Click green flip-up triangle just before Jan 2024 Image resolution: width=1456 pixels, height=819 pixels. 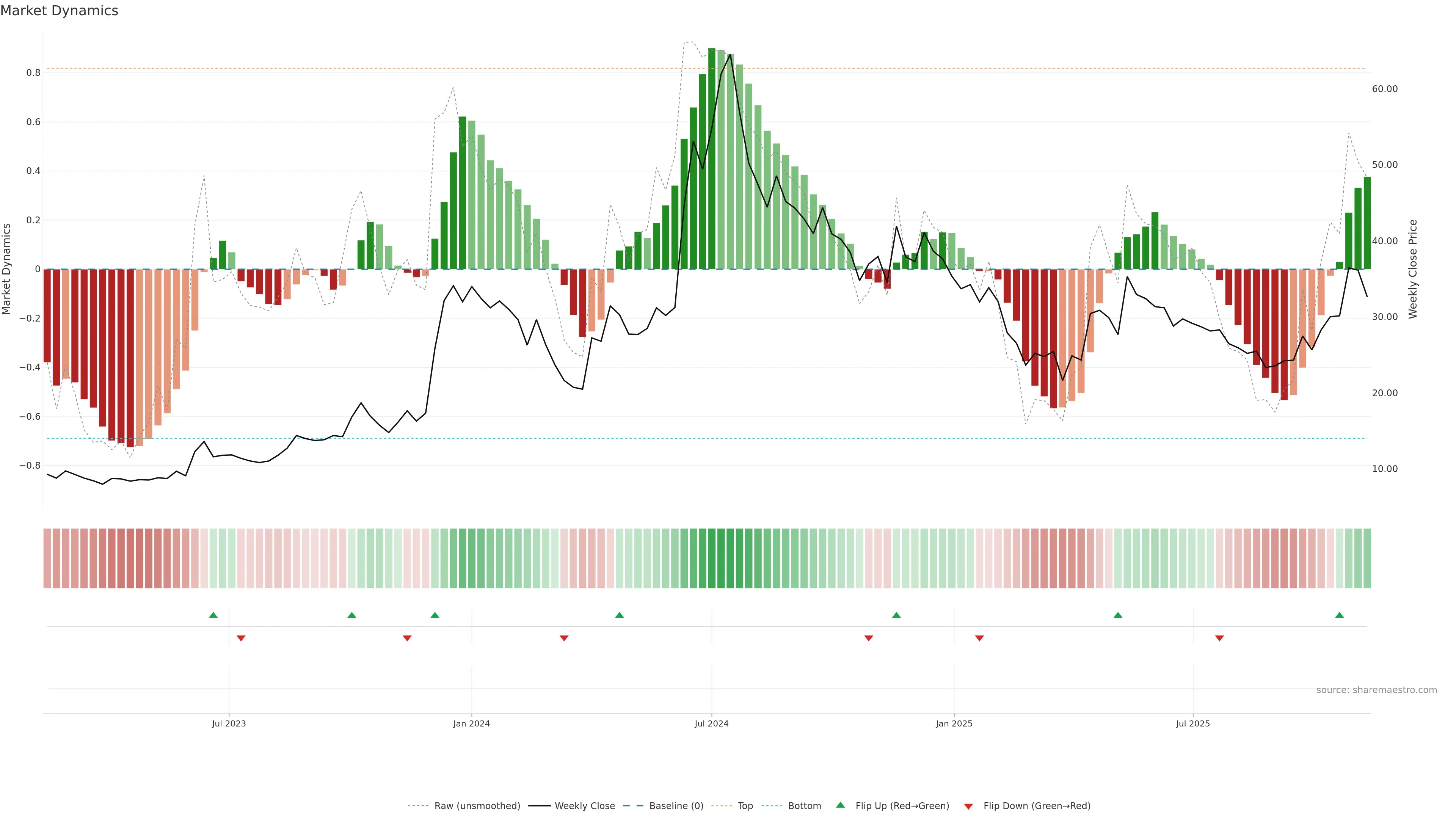[435, 615]
